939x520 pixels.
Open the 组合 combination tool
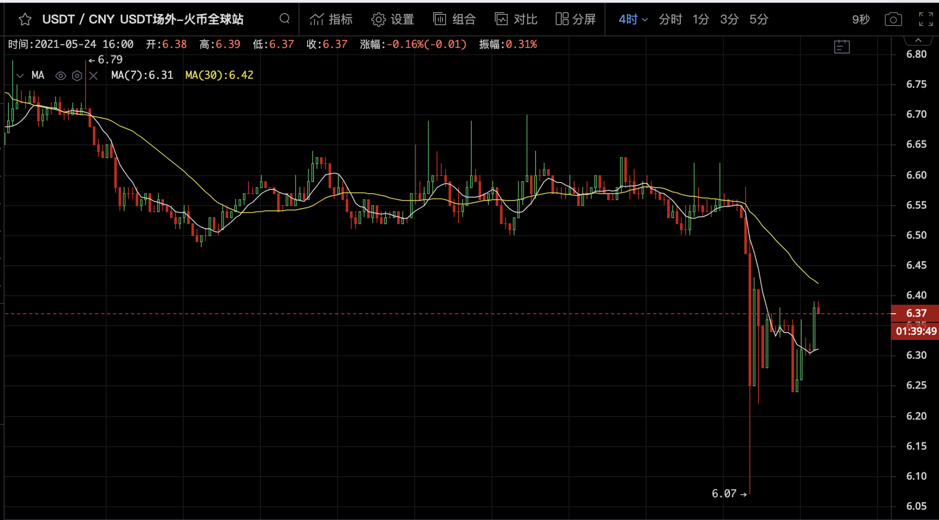point(454,19)
